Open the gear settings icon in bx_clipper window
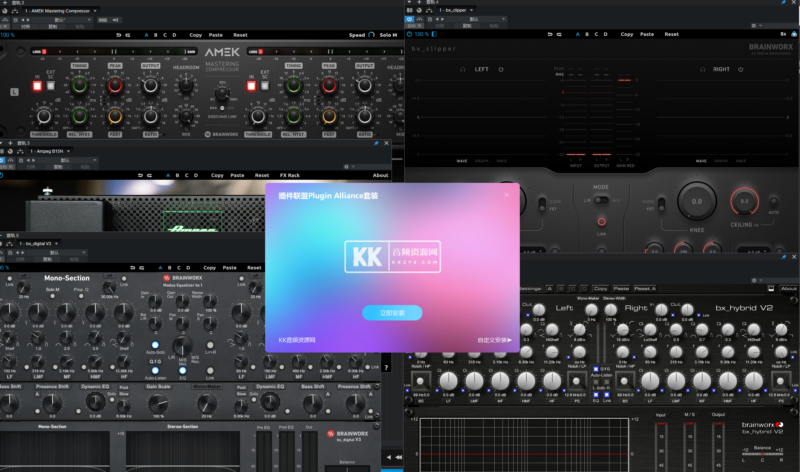800x472 pixels. 753,26
